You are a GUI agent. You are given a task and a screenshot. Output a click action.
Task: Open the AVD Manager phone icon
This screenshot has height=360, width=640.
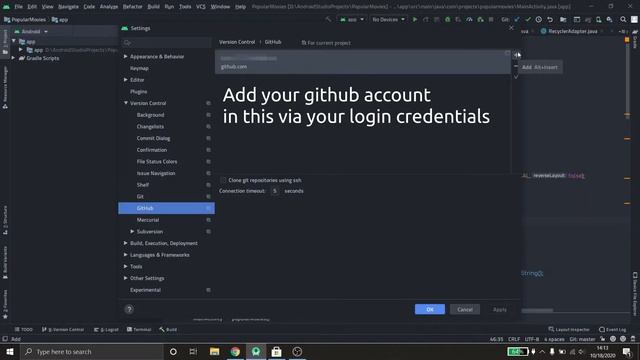[598, 19]
